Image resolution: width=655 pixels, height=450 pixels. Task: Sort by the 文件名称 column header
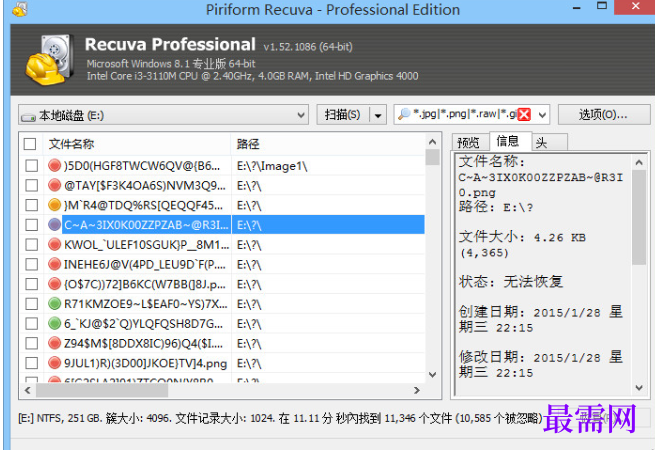(x=137, y=144)
